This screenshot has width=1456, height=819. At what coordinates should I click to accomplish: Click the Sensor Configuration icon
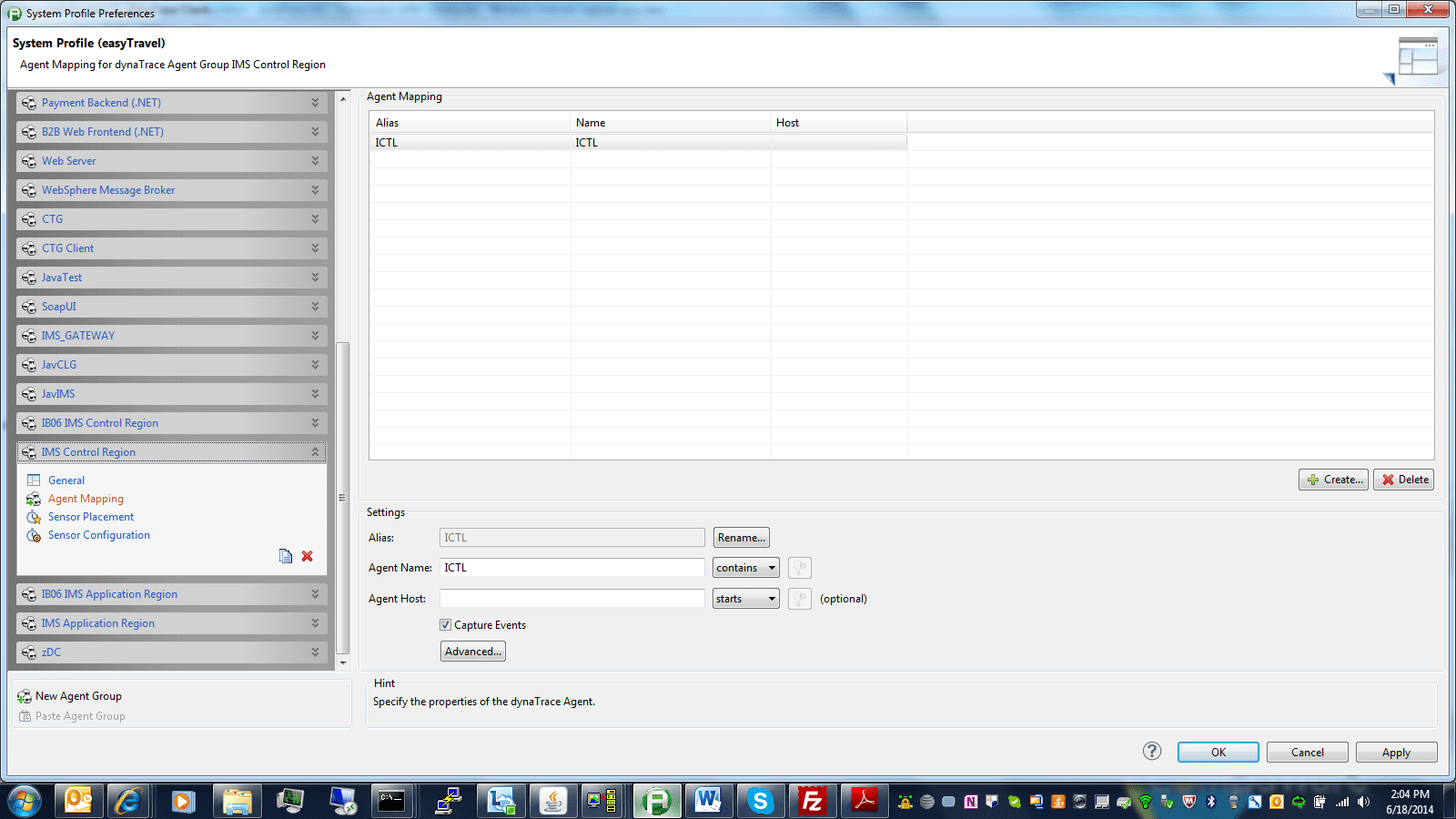coord(34,535)
